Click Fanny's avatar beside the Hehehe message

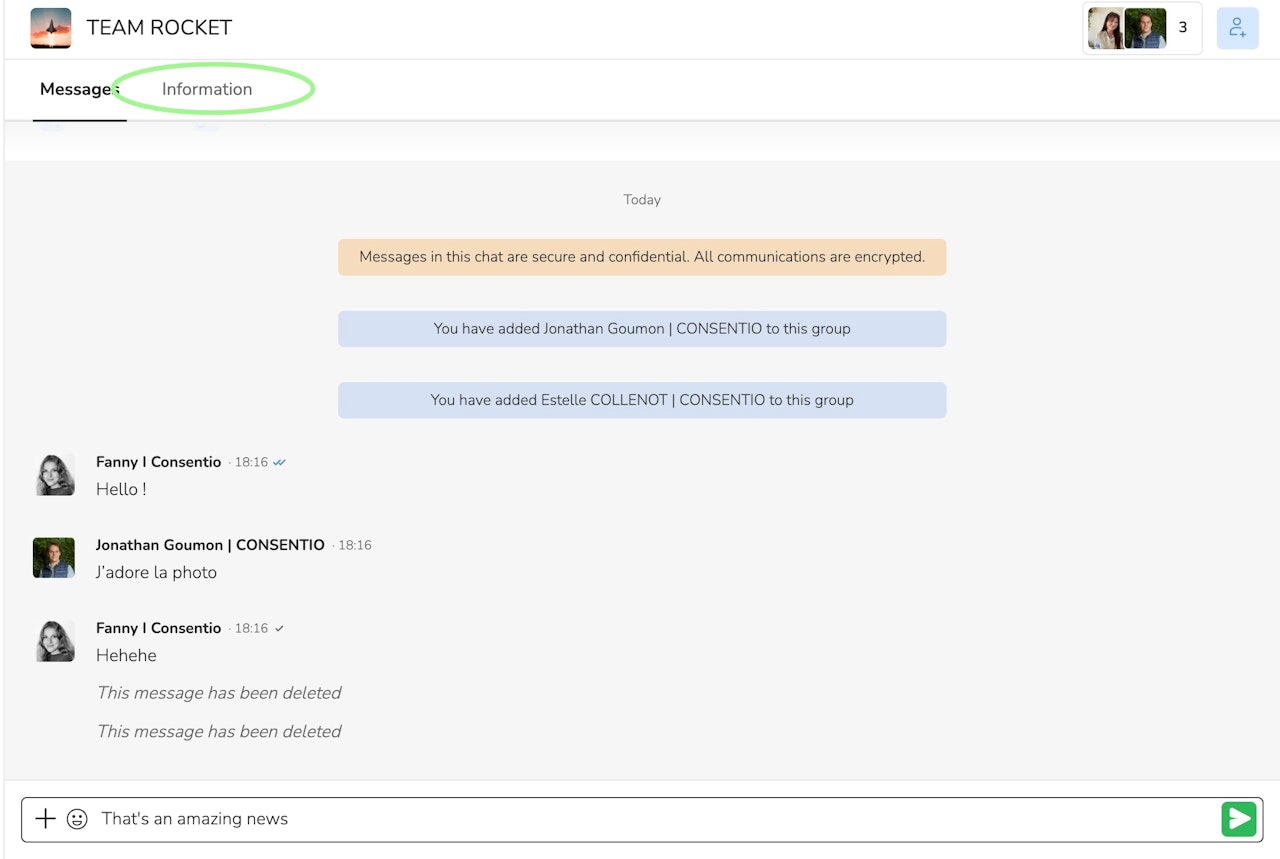[55, 641]
